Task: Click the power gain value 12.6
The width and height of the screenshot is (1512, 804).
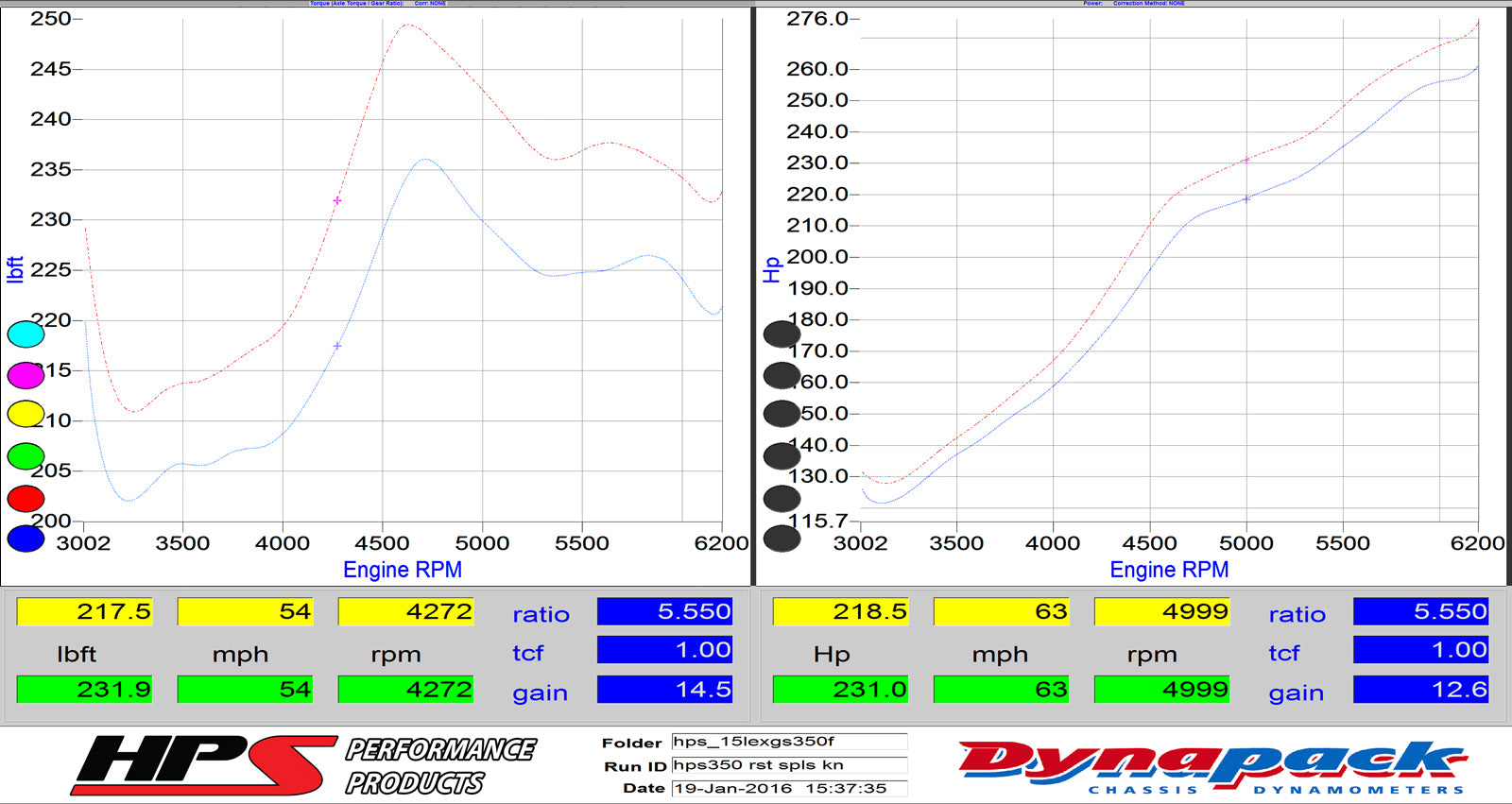Action: (1420, 690)
